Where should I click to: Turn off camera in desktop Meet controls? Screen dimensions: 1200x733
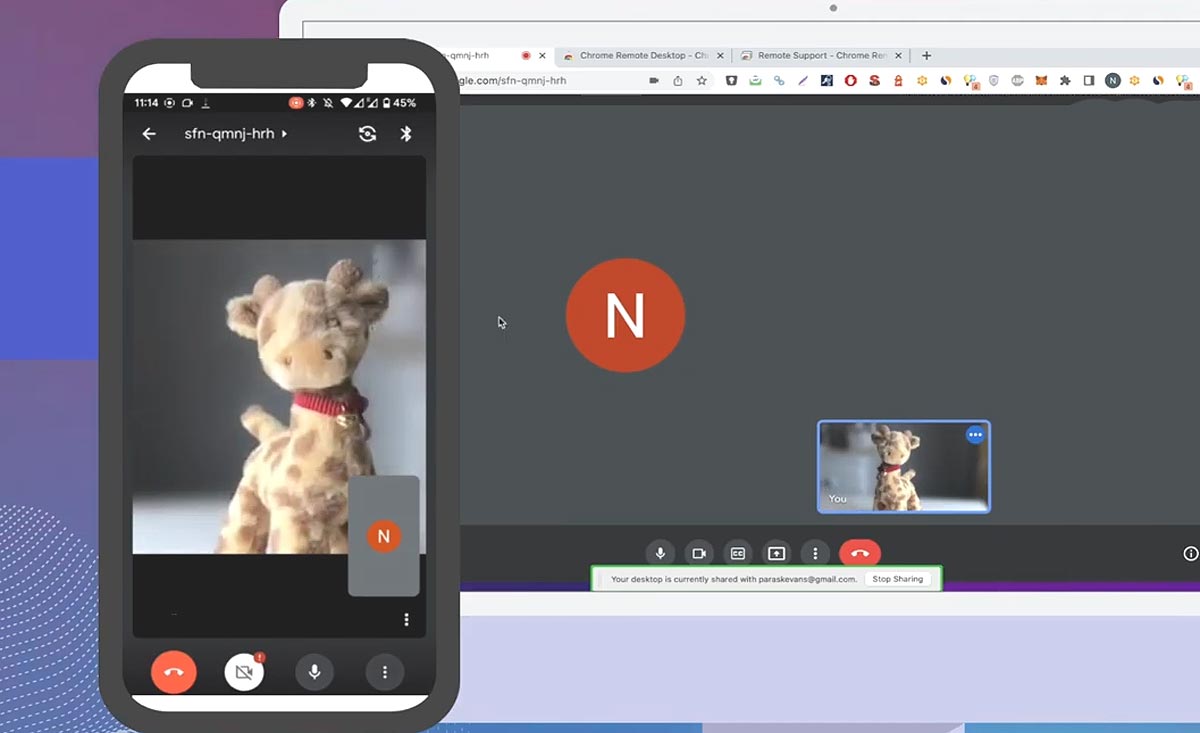pyautogui.click(x=699, y=553)
